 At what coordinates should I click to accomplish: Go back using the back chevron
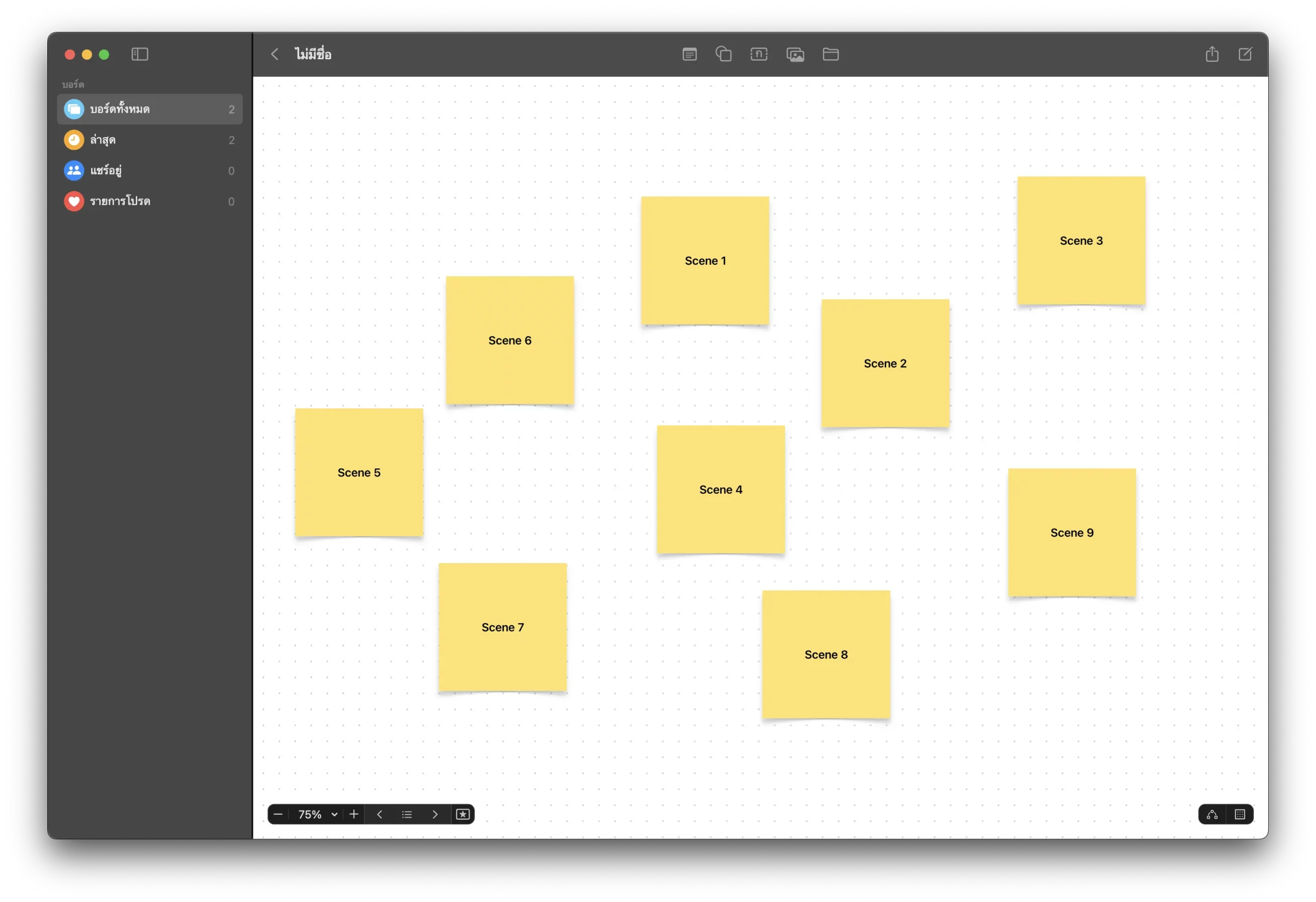[275, 55]
